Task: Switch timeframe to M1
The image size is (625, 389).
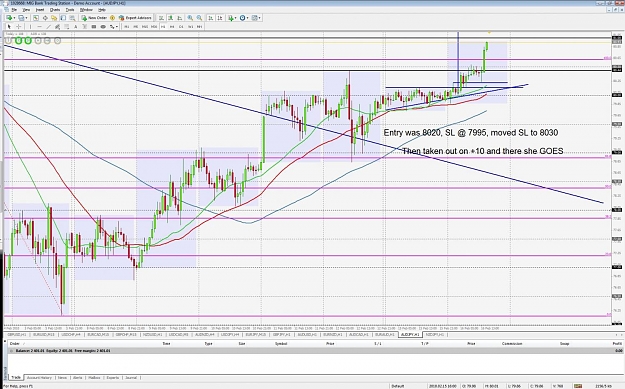Action: pyautogui.click(x=126, y=27)
